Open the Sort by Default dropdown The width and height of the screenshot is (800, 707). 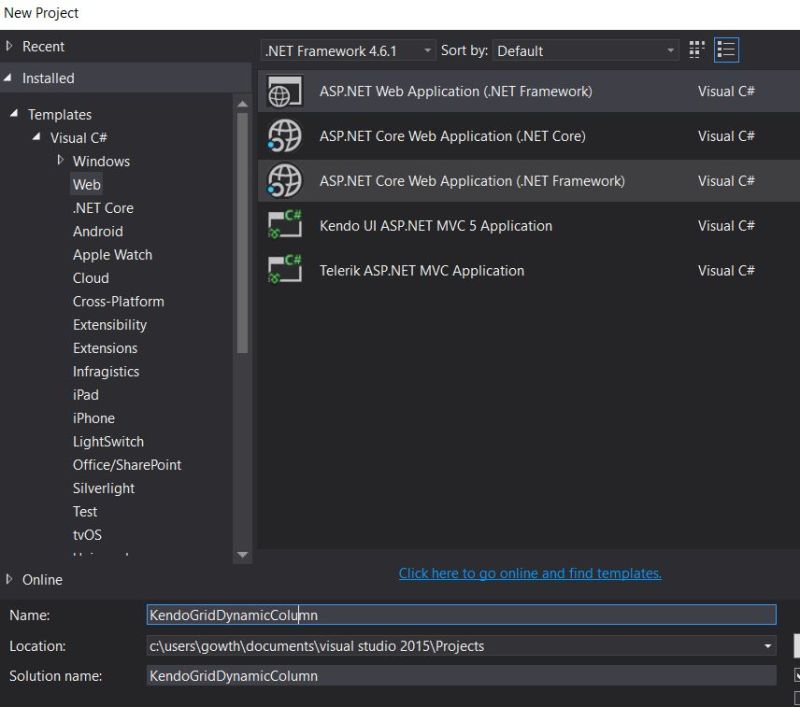pyautogui.click(x=672, y=50)
